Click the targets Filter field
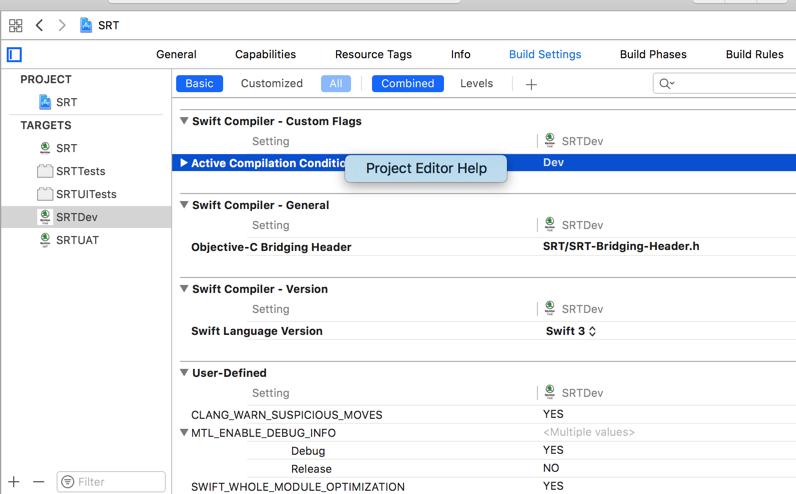The height and width of the screenshot is (494, 796). click(x=111, y=482)
